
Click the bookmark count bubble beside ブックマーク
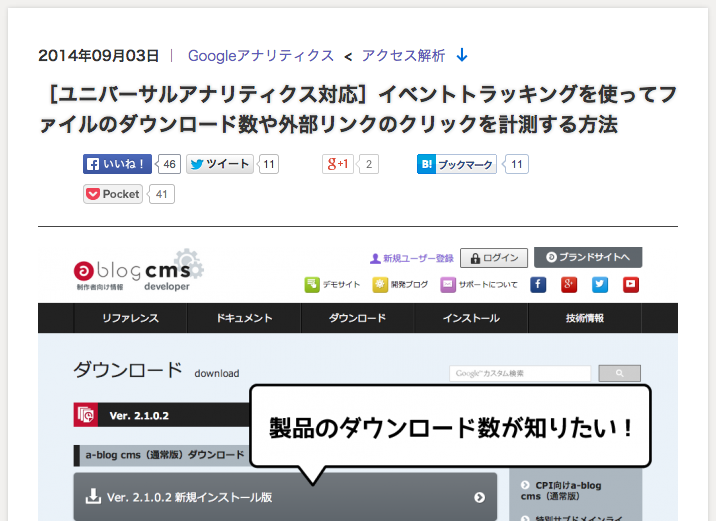(516, 164)
